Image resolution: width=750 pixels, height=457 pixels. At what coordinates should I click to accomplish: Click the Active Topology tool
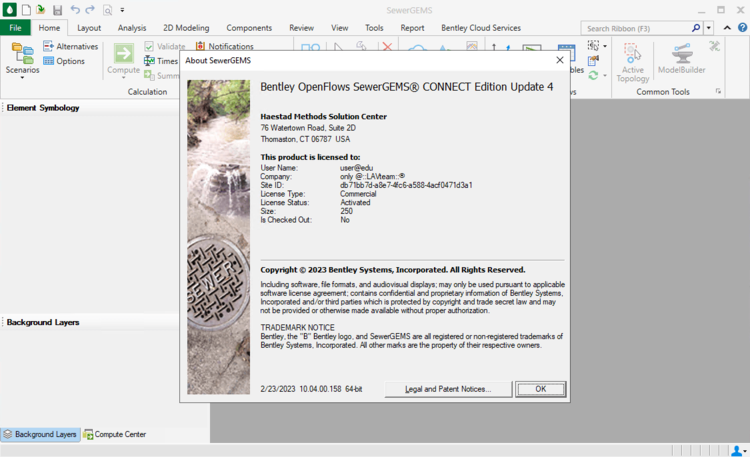(x=633, y=62)
